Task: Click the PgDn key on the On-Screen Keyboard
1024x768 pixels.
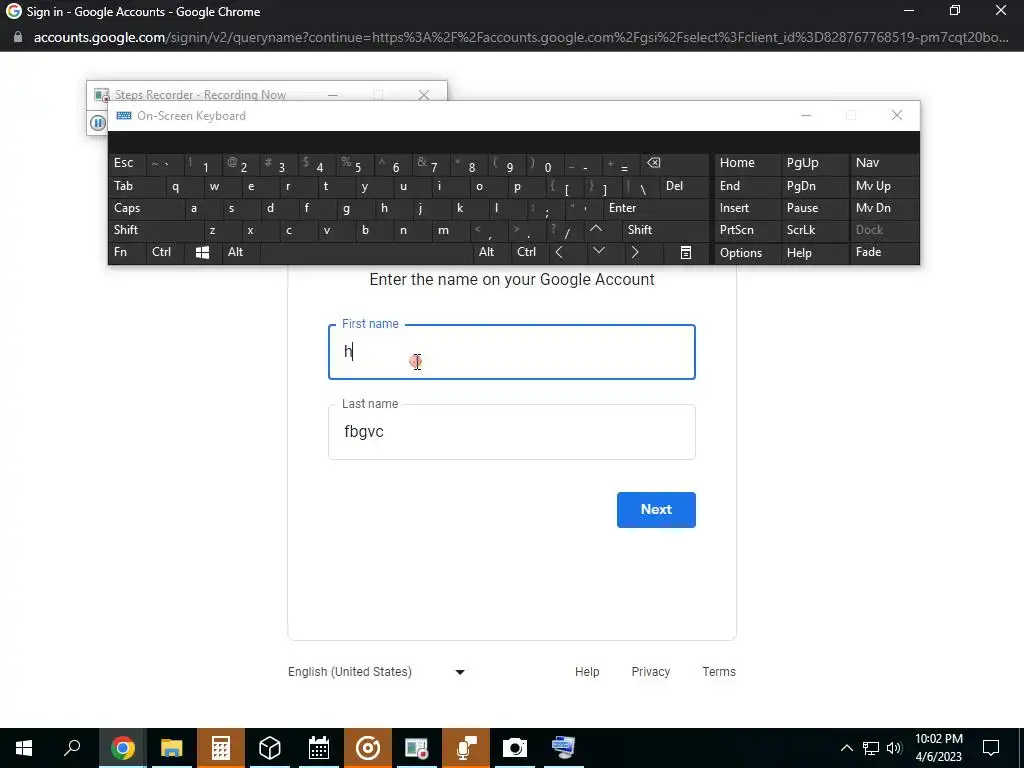Action: [x=814, y=187]
